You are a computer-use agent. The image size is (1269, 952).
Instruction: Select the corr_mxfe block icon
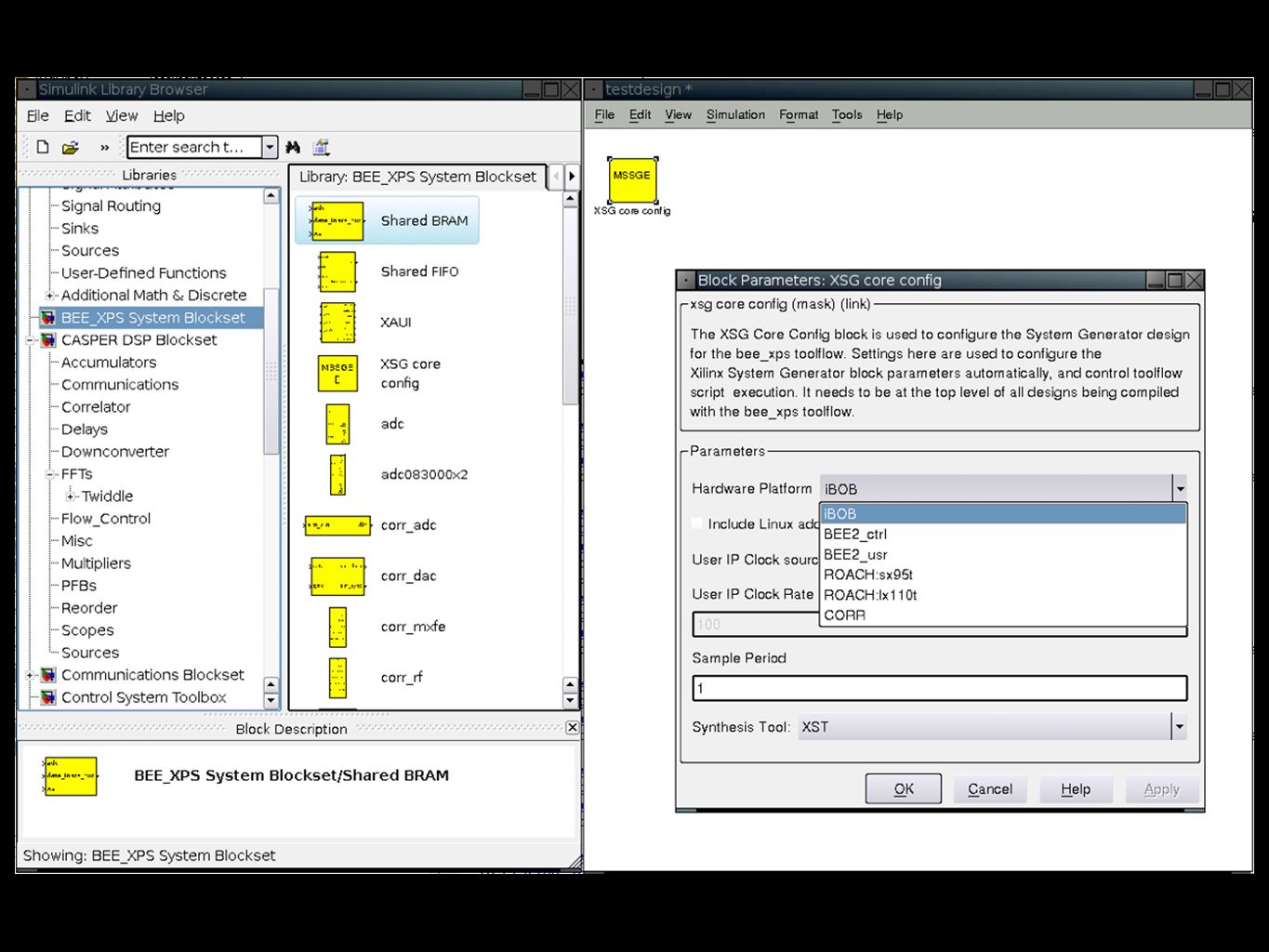337,628
